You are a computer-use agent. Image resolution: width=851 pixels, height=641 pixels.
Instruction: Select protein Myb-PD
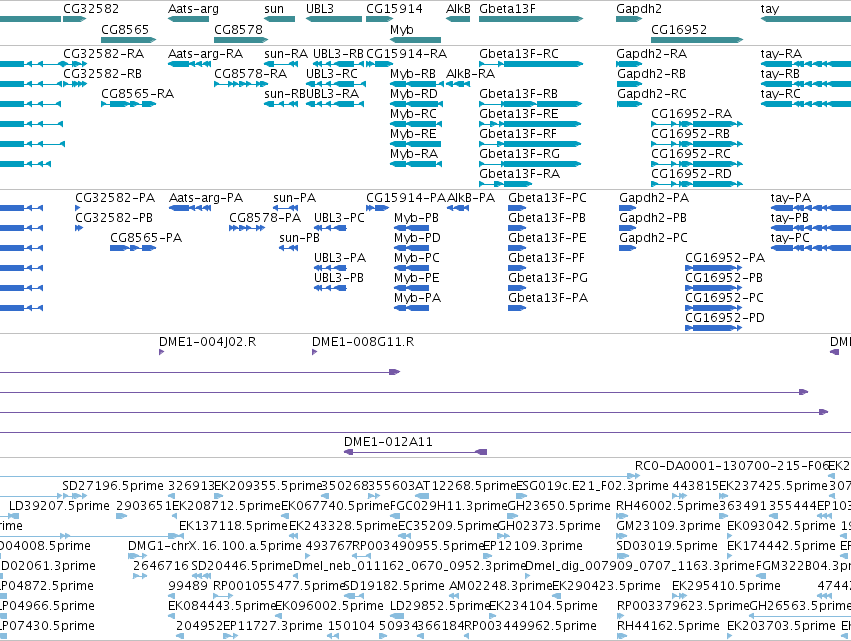[411, 248]
